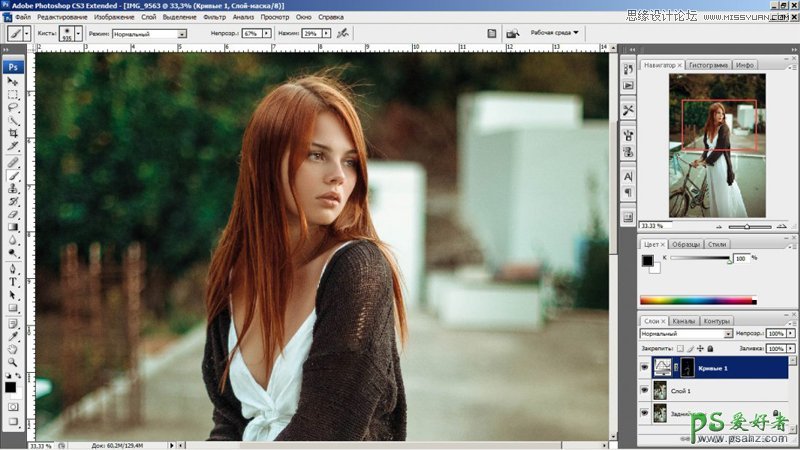Open the Brush preset picker
Image resolution: width=800 pixels, height=450 pixels.
(75, 33)
